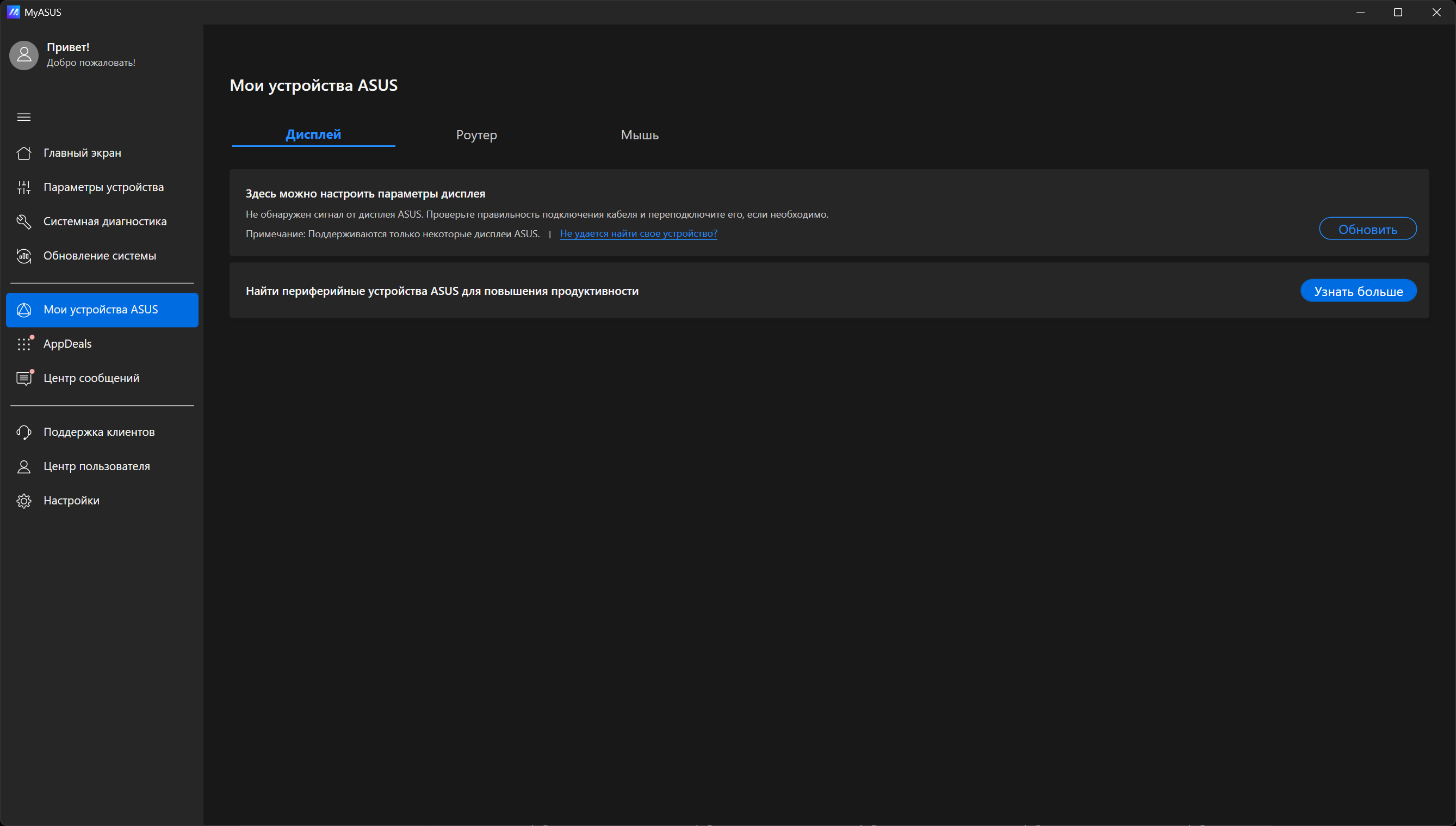This screenshot has width=1456, height=826.
Task: Click the Примечание note text
Action: [392, 234]
